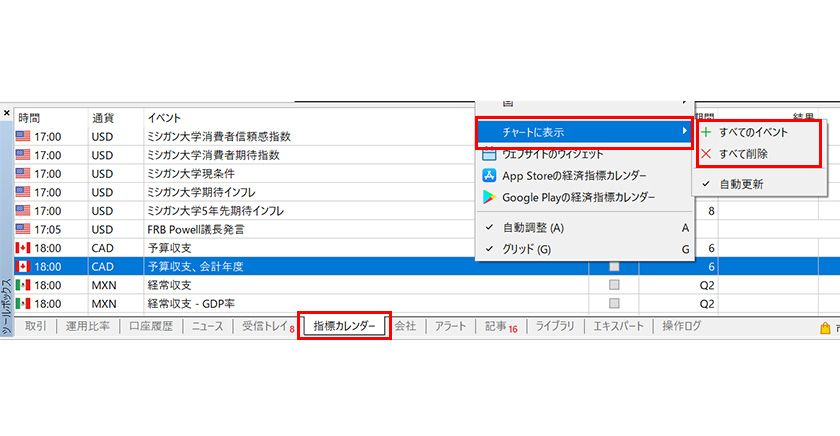The width and height of the screenshot is (840, 436).
Task: Switch to 取引 tab
Action: (x=35, y=326)
